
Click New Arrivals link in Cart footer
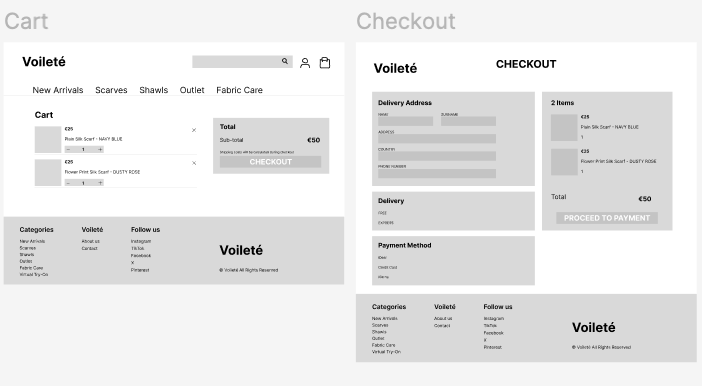pos(32,241)
